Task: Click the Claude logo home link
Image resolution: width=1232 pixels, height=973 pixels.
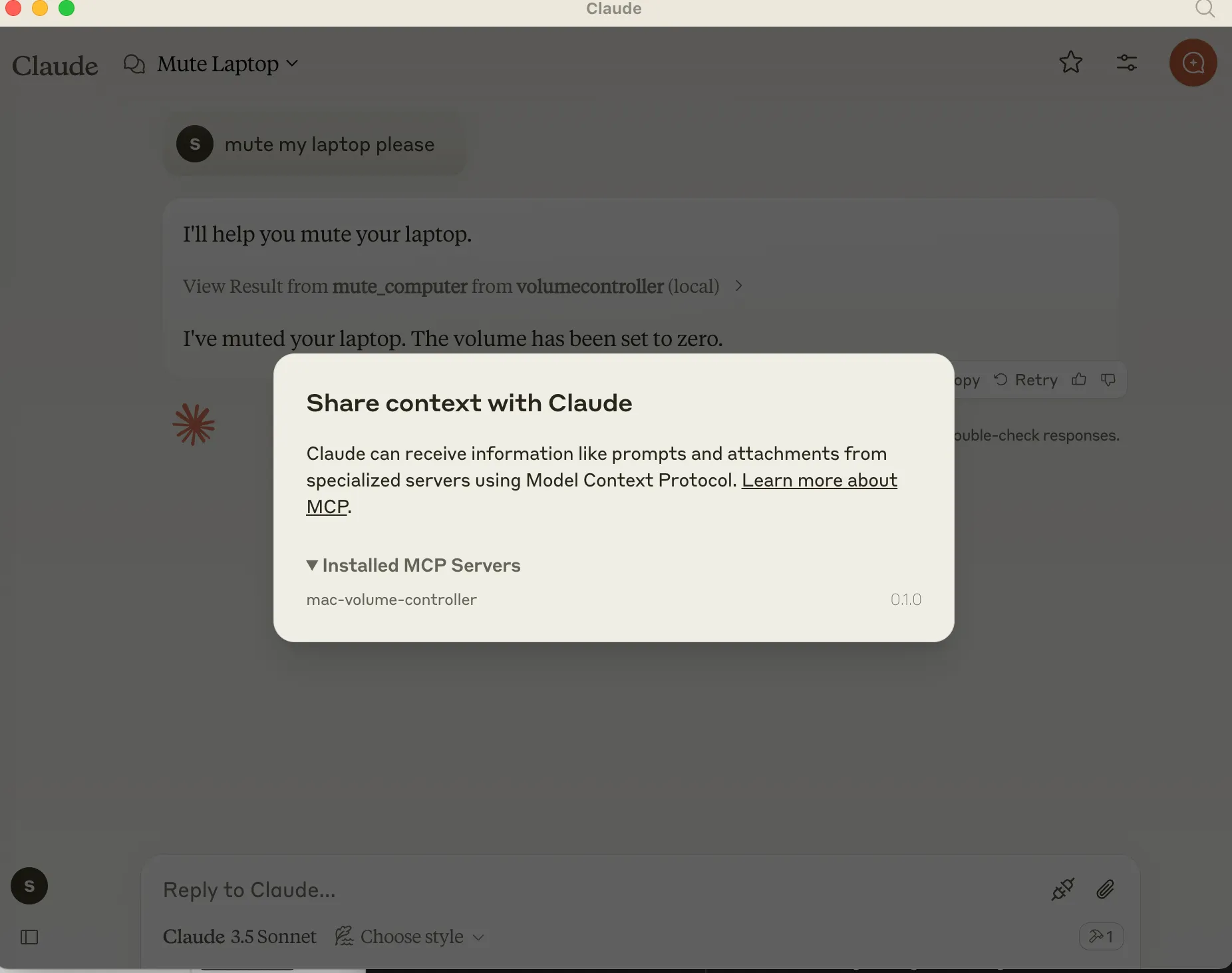Action: pyautogui.click(x=55, y=65)
